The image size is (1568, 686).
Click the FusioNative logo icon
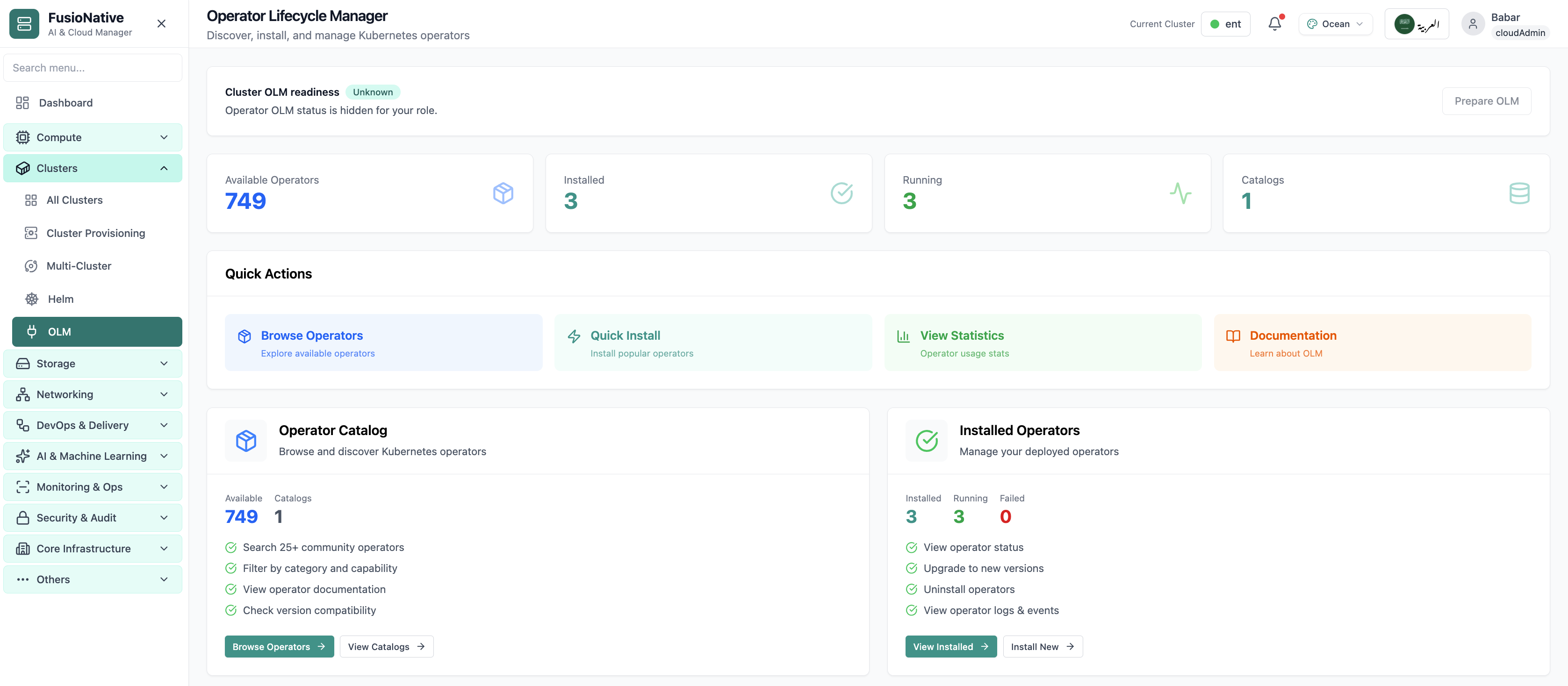[x=24, y=24]
